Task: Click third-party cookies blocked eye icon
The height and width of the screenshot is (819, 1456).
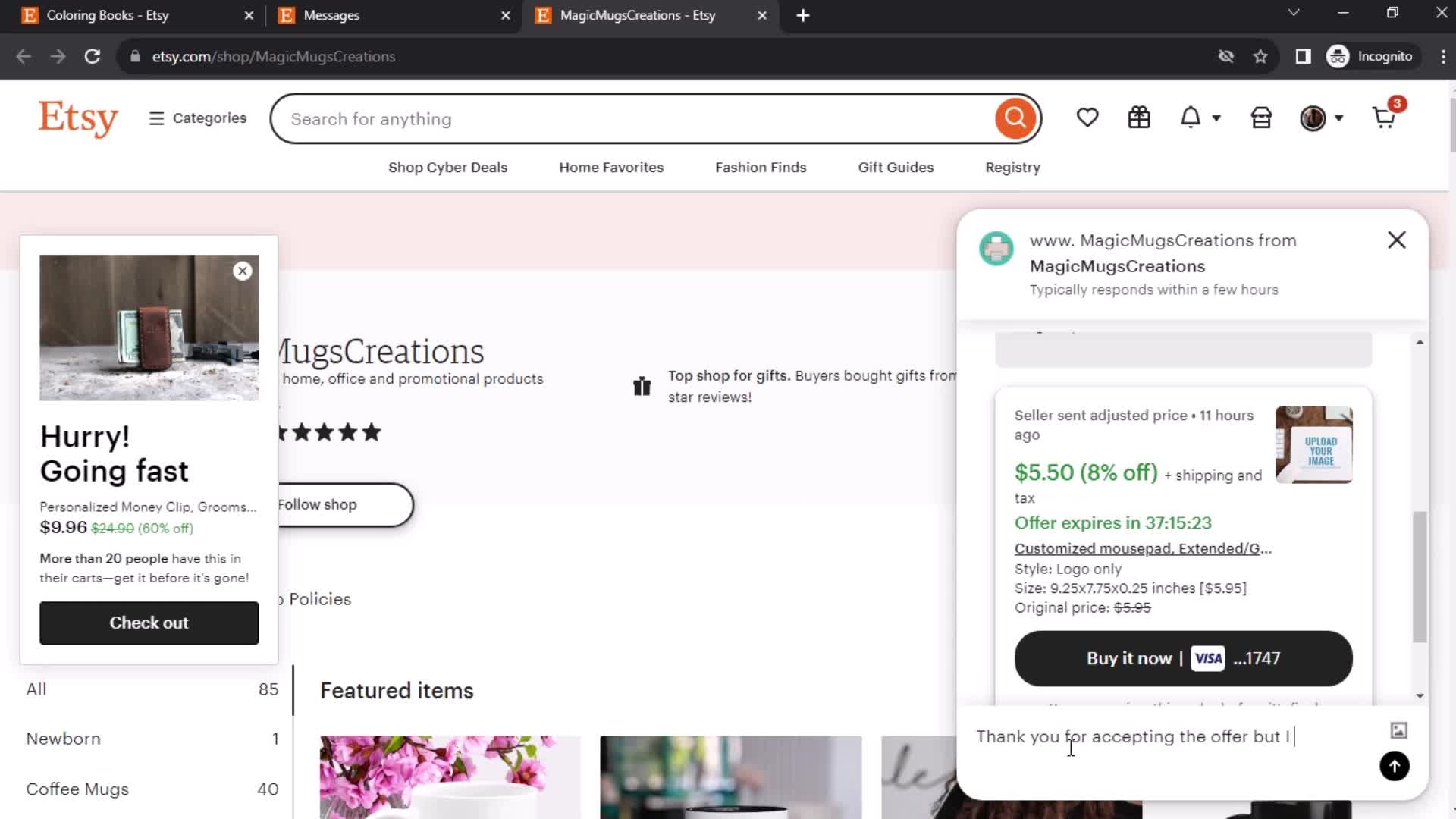Action: click(1226, 56)
